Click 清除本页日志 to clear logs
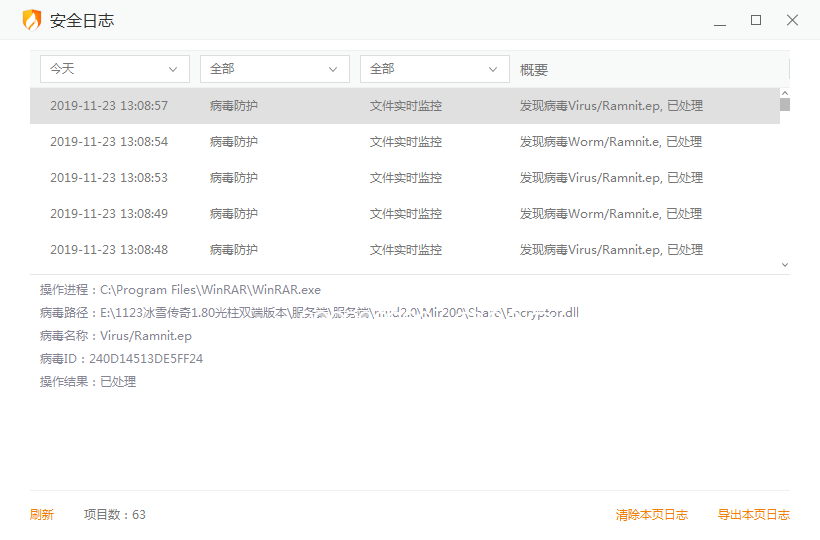 pyautogui.click(x=652, y=515)
